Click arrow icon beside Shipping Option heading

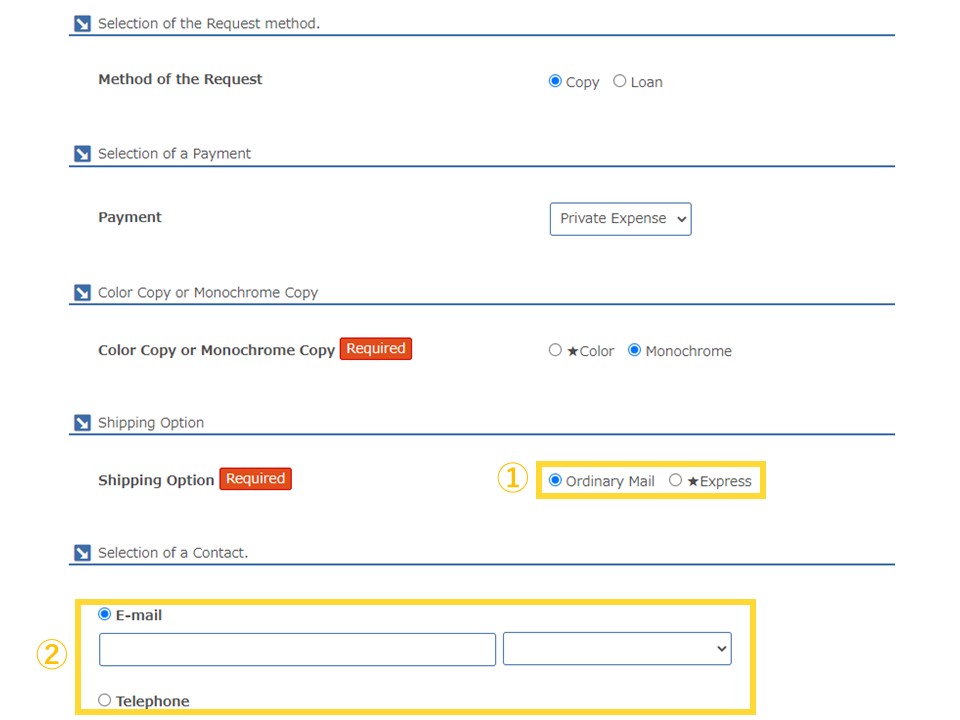tap(82, 422)
